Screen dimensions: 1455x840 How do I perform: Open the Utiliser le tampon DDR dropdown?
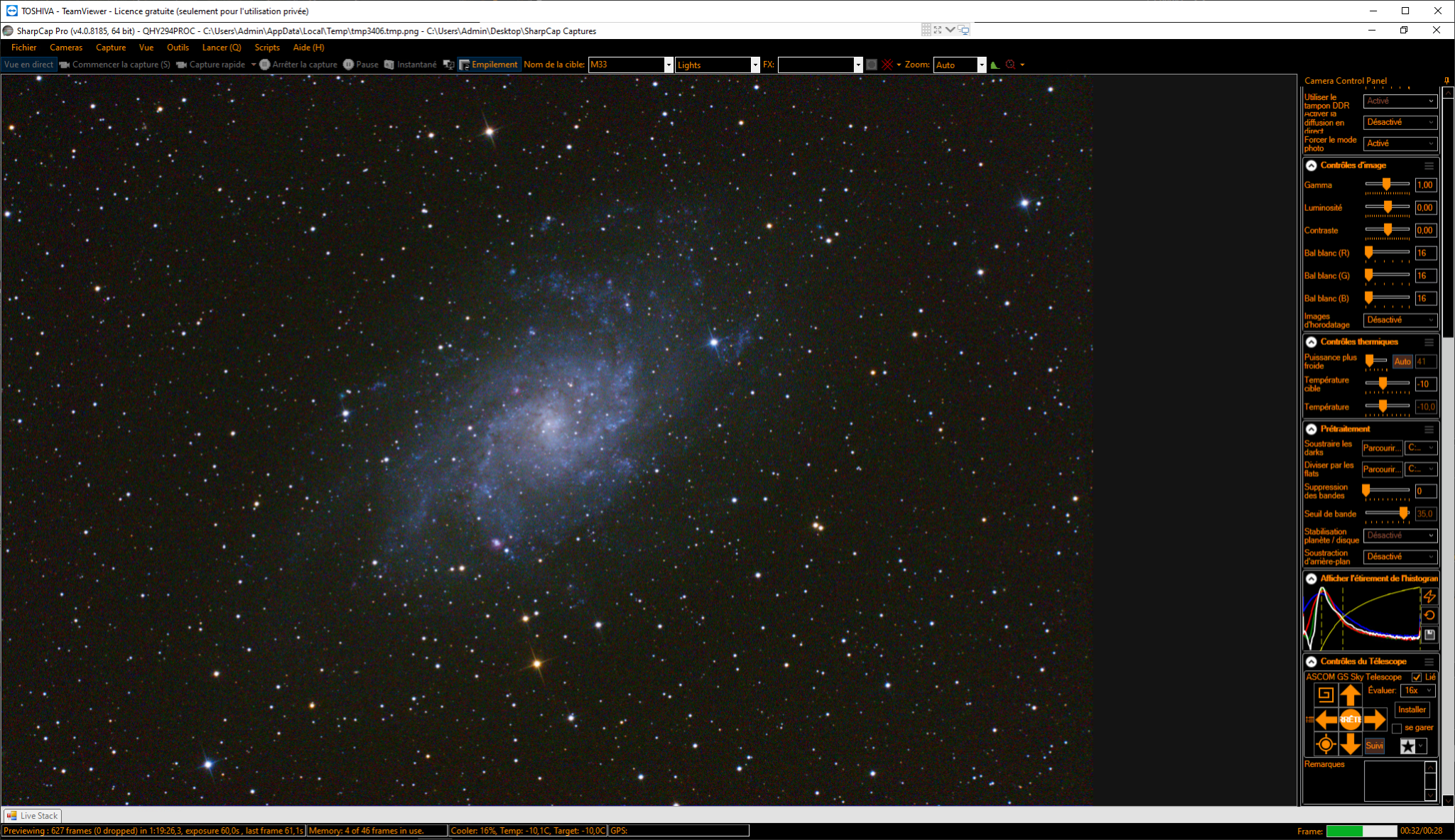(x=1400, y=102)
